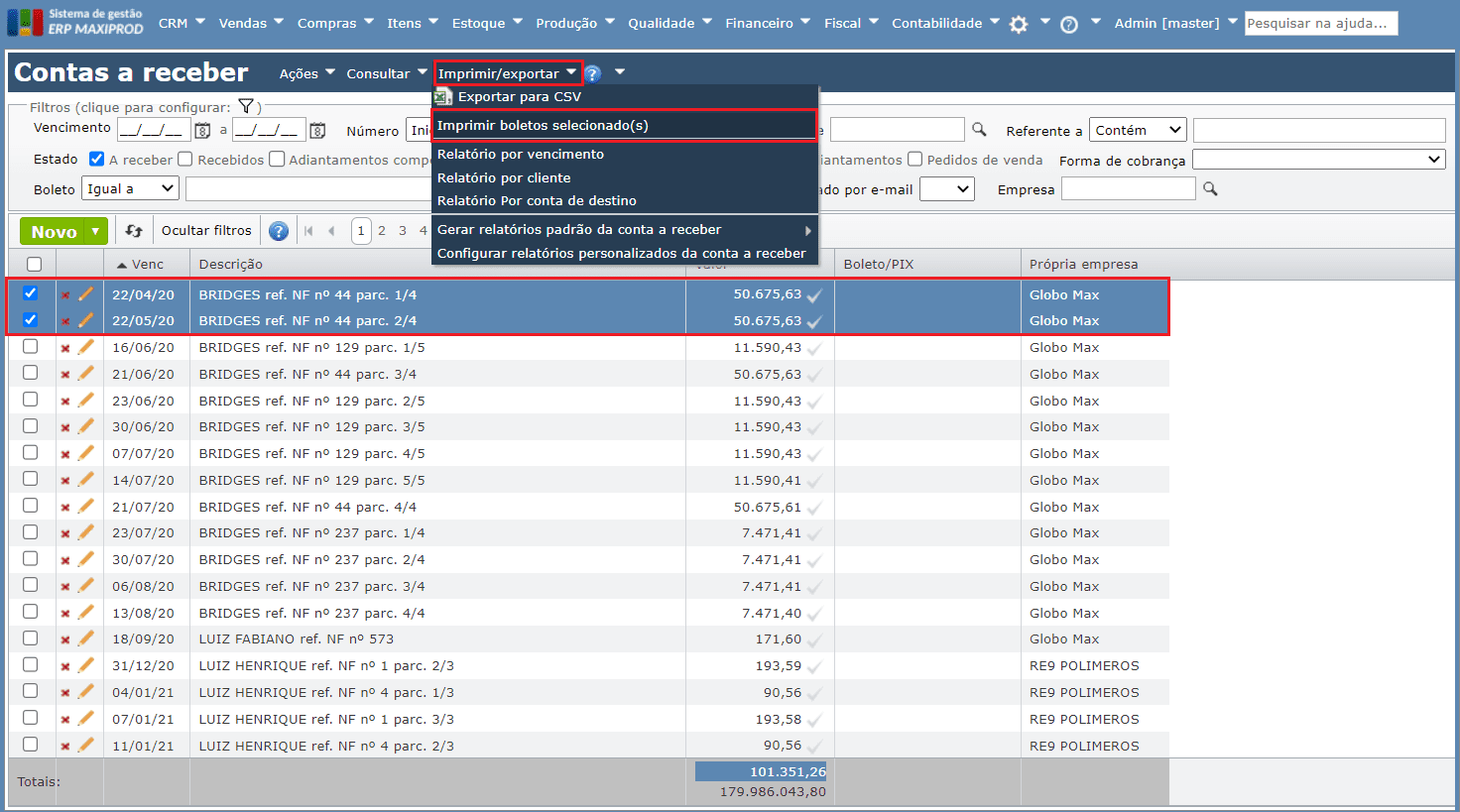1460x812 pixels.
Task: Choose 'Exportar para CSV' from the menu
Action: coord(519,97)
